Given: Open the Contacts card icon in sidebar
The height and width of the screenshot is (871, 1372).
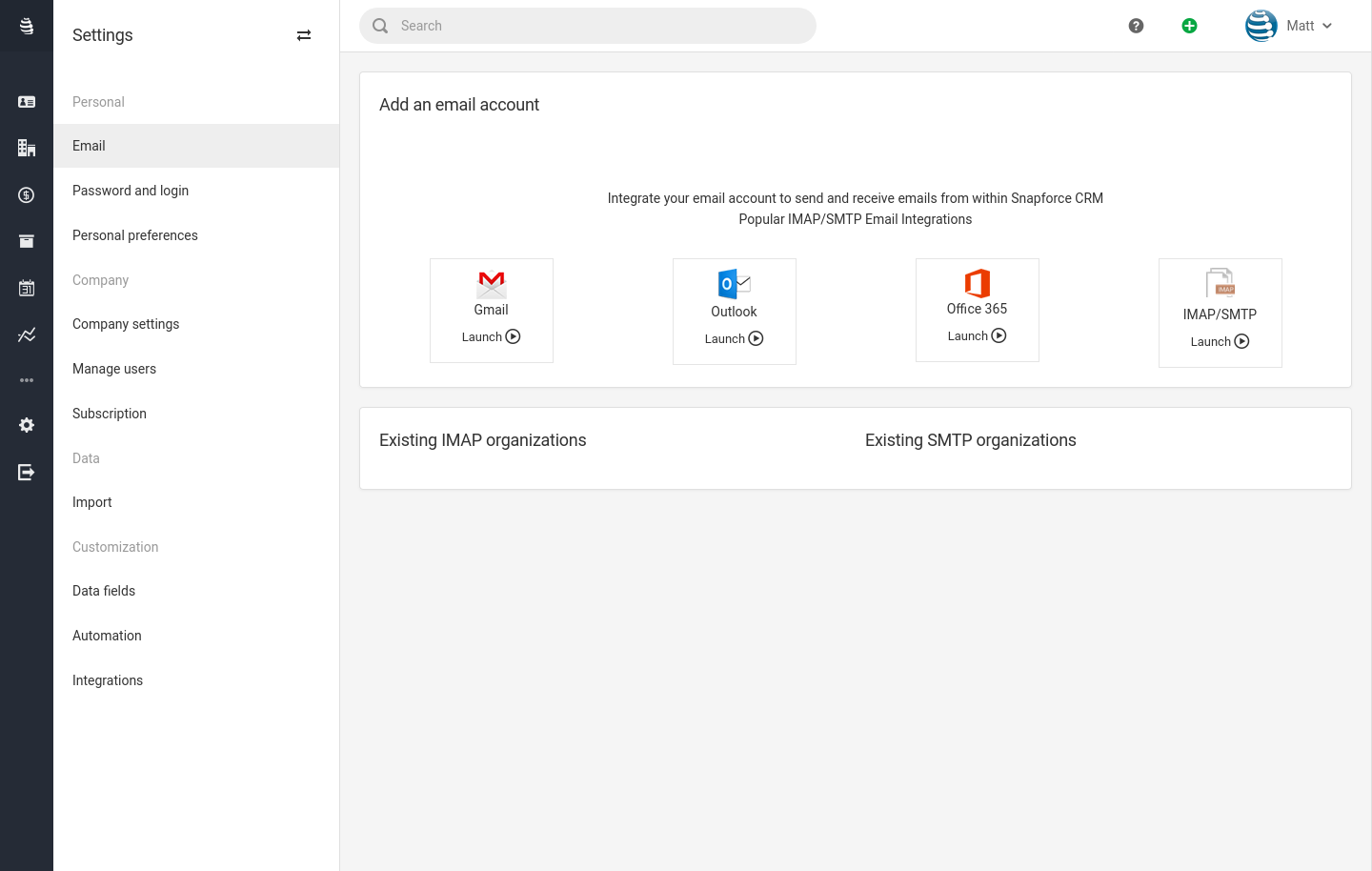Looking at the screenshot, I should click(x=27, y=102).
